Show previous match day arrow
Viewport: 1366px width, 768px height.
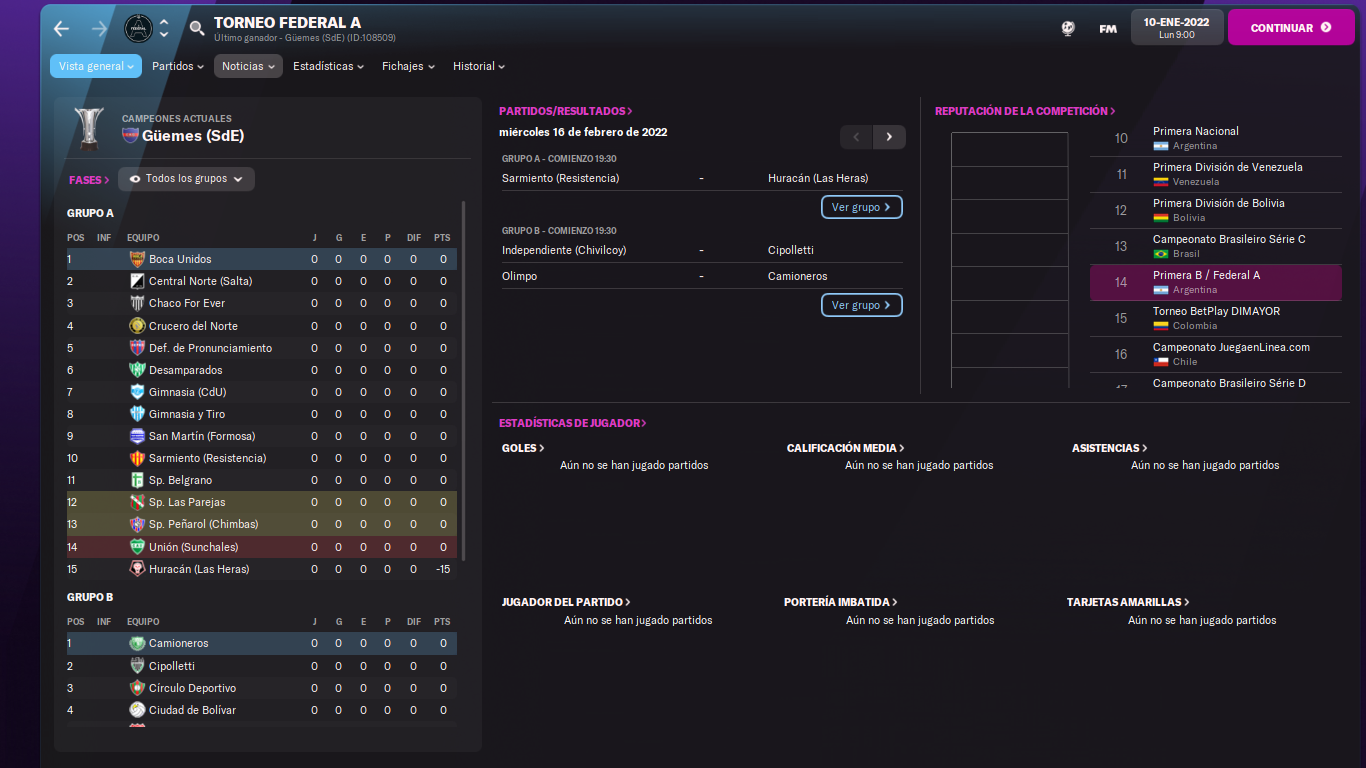[x=857, y=137]
